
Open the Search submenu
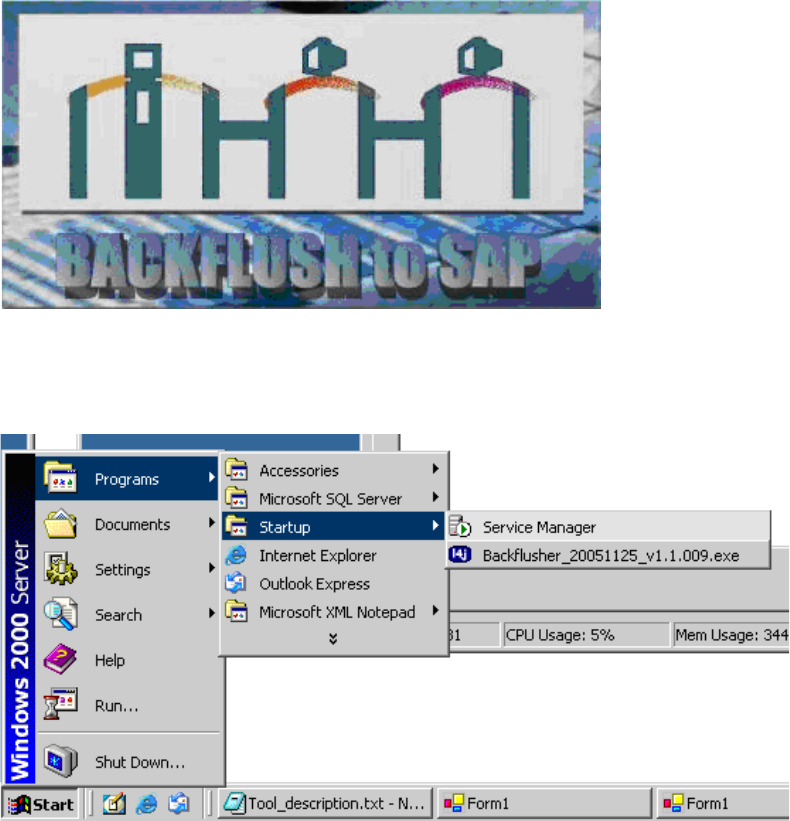coord(127,614)
